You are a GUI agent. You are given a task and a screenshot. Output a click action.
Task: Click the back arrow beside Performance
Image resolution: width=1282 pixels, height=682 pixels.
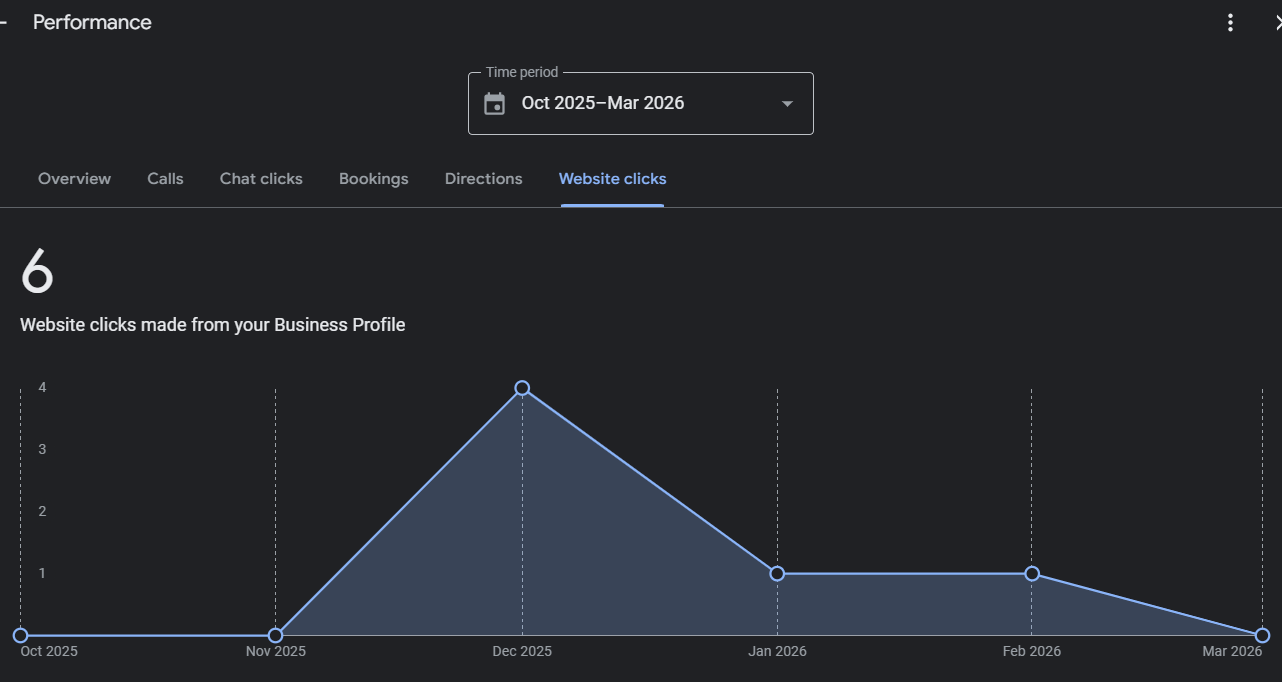tap(4, 22)
